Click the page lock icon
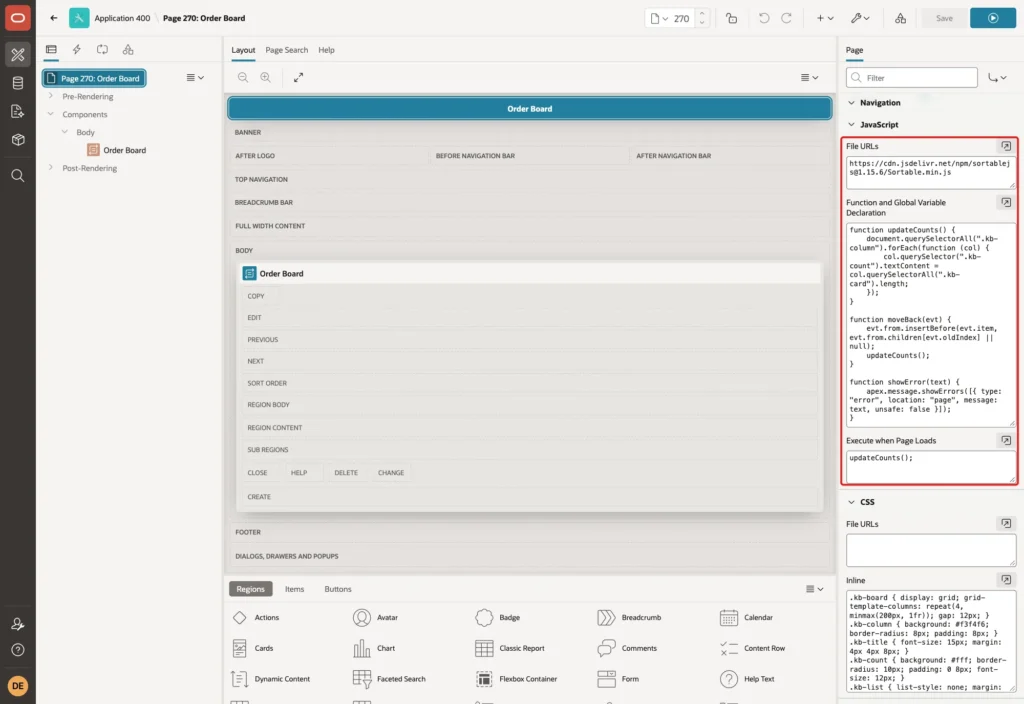The height and width of the screenshot is (704, 1024). click(731, 18)
